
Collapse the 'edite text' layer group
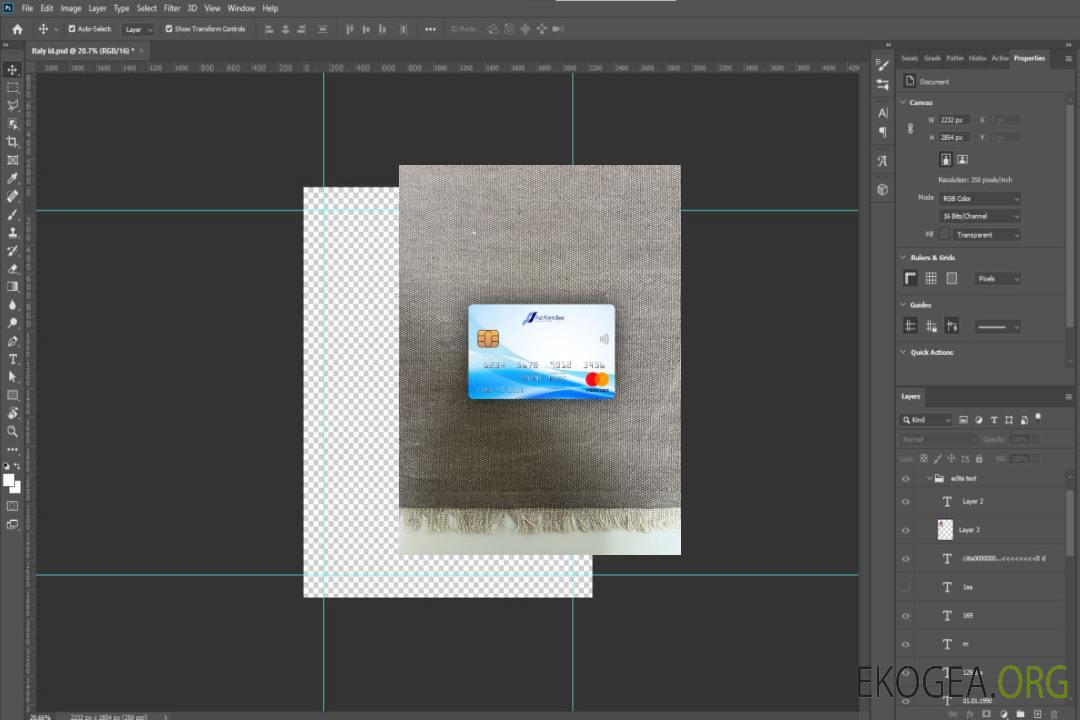coord(929,479)
